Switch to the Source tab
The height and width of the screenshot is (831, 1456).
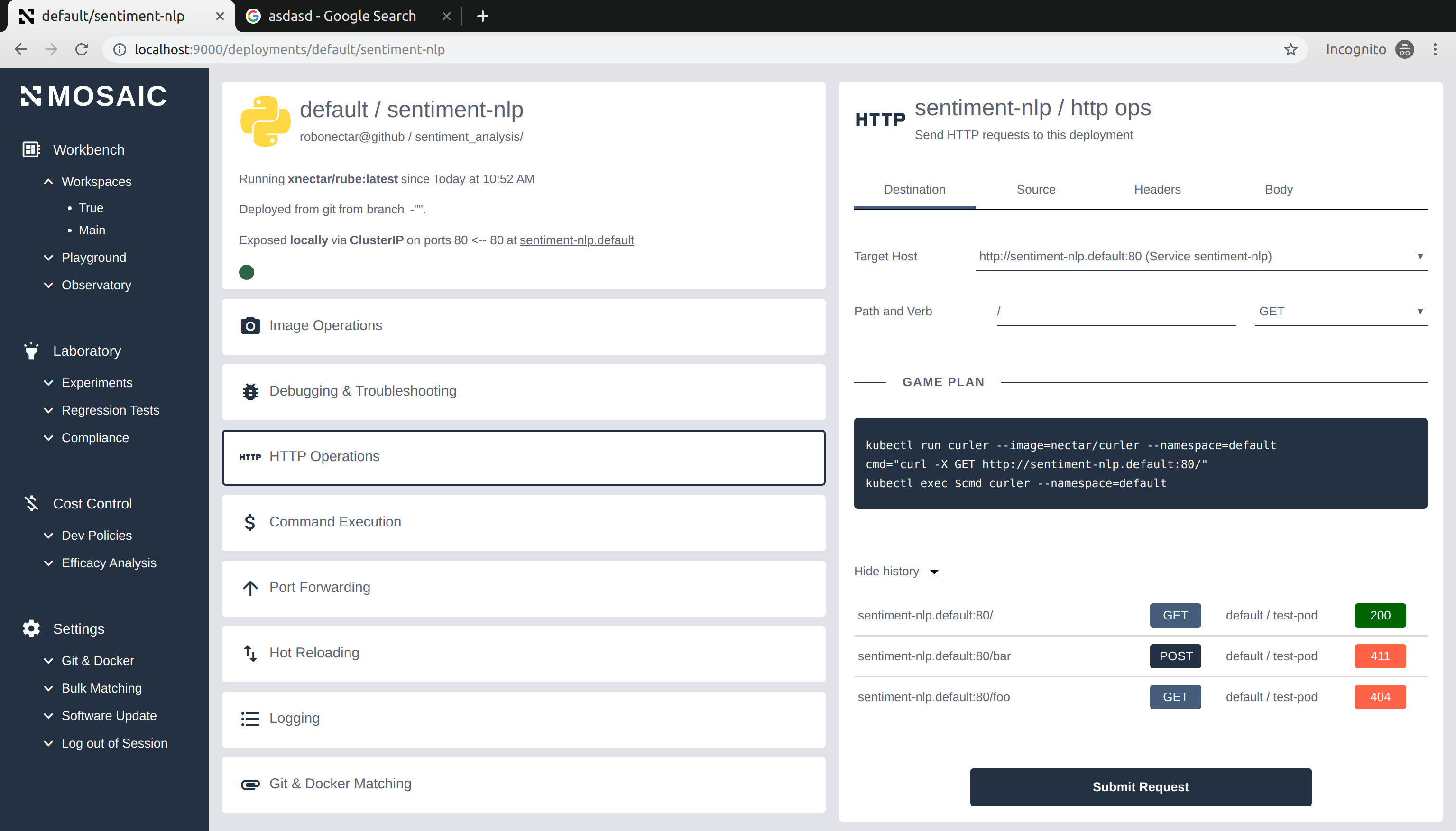pos(1036,189)
